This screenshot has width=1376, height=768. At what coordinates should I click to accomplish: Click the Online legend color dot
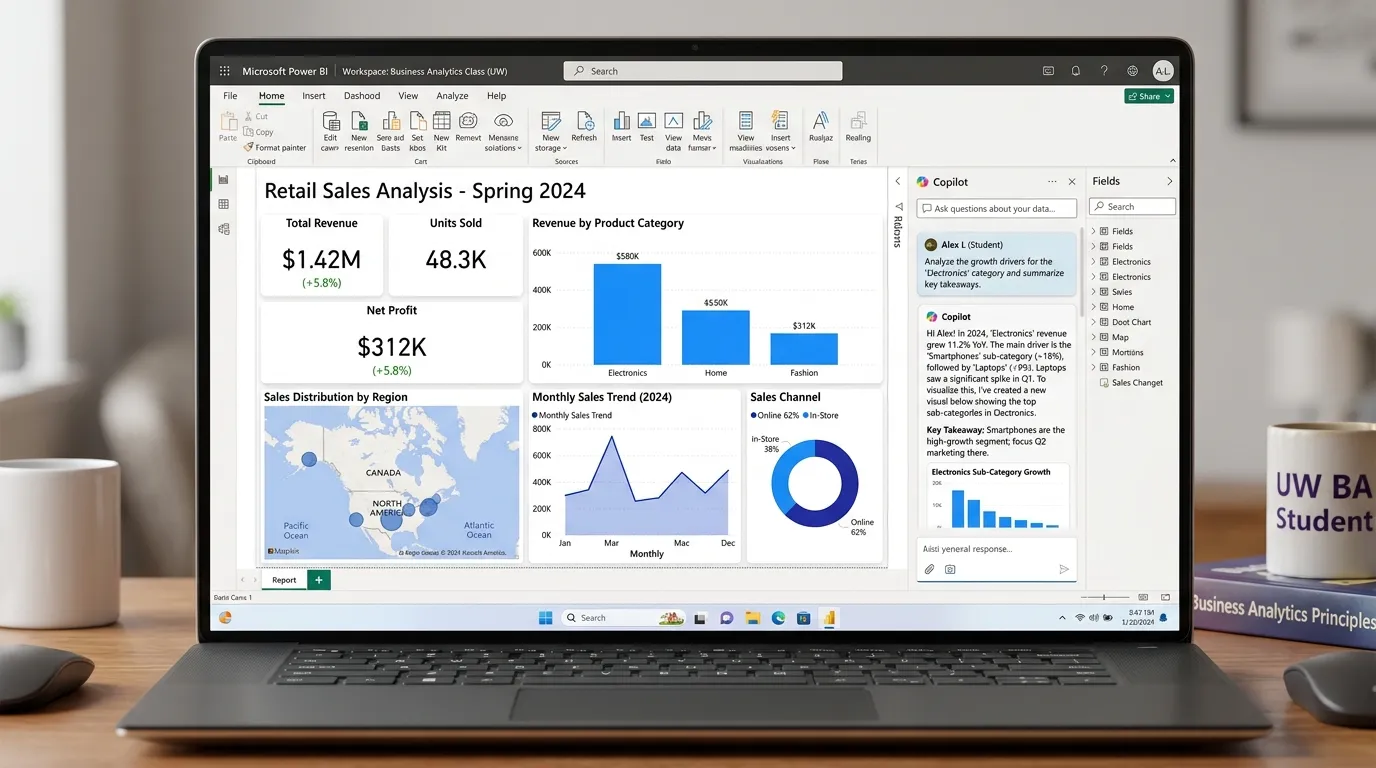pyautogui.click(x=753, y=415)
